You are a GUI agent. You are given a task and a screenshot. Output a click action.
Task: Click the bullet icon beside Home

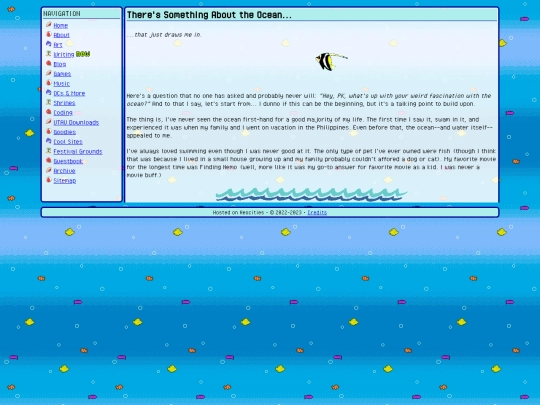[49, 25]
